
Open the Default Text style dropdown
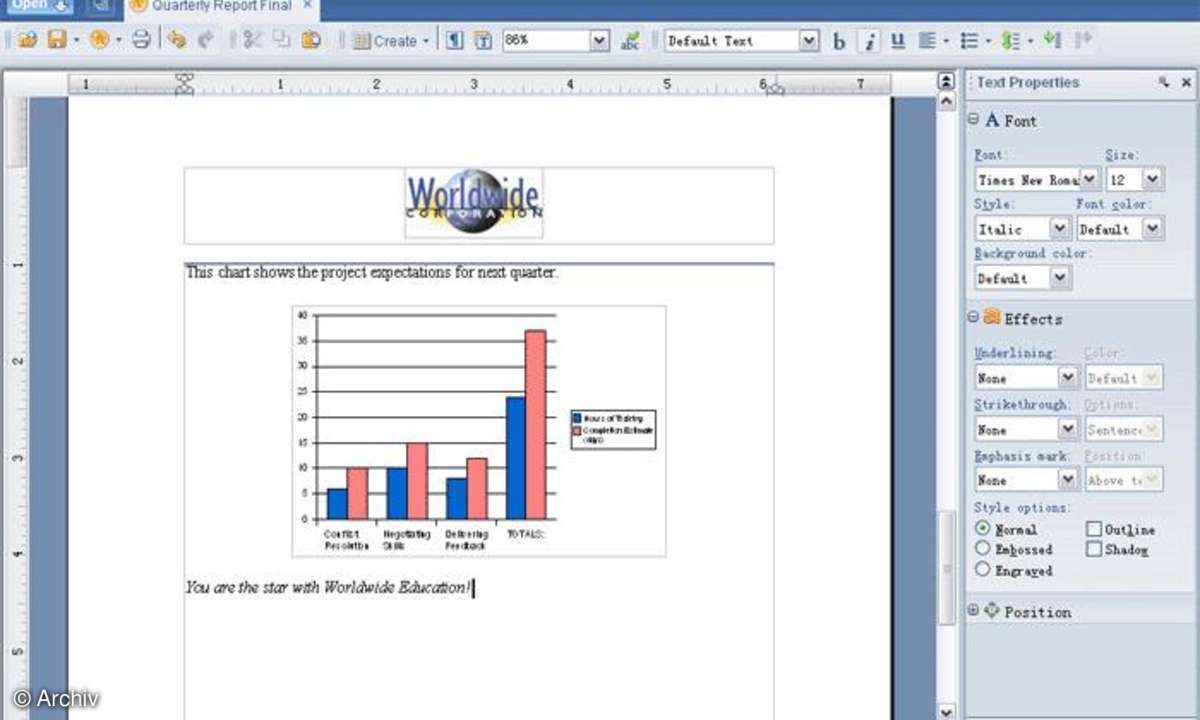(x=809, y=41)
